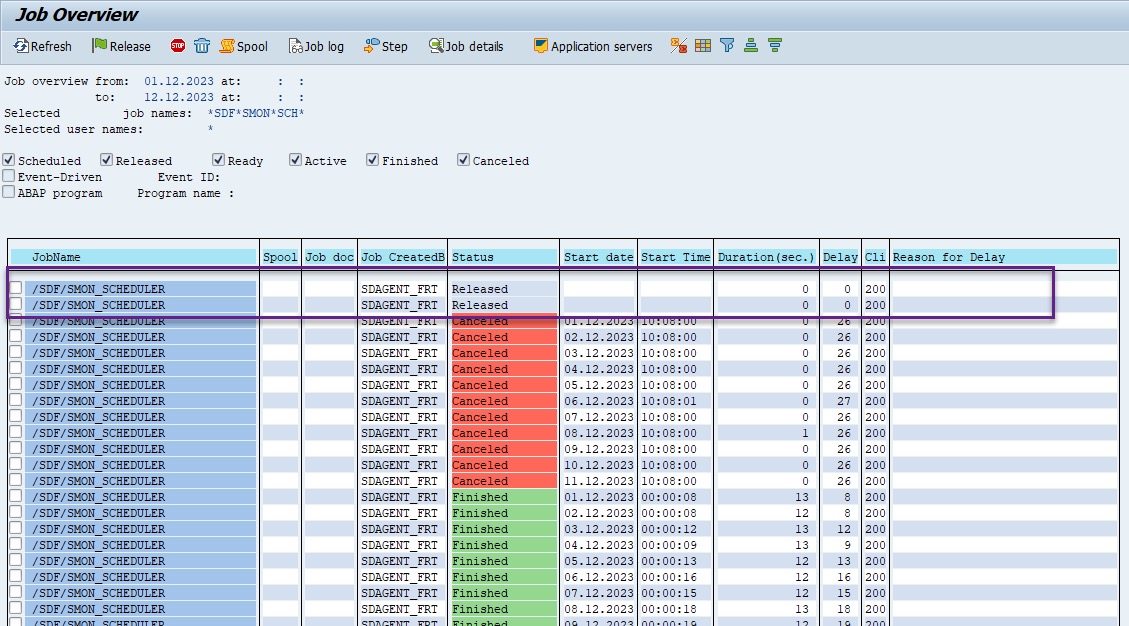Click Finished status cell for 06.12.2023
The image size is (1129, 626).
[503, 577]
